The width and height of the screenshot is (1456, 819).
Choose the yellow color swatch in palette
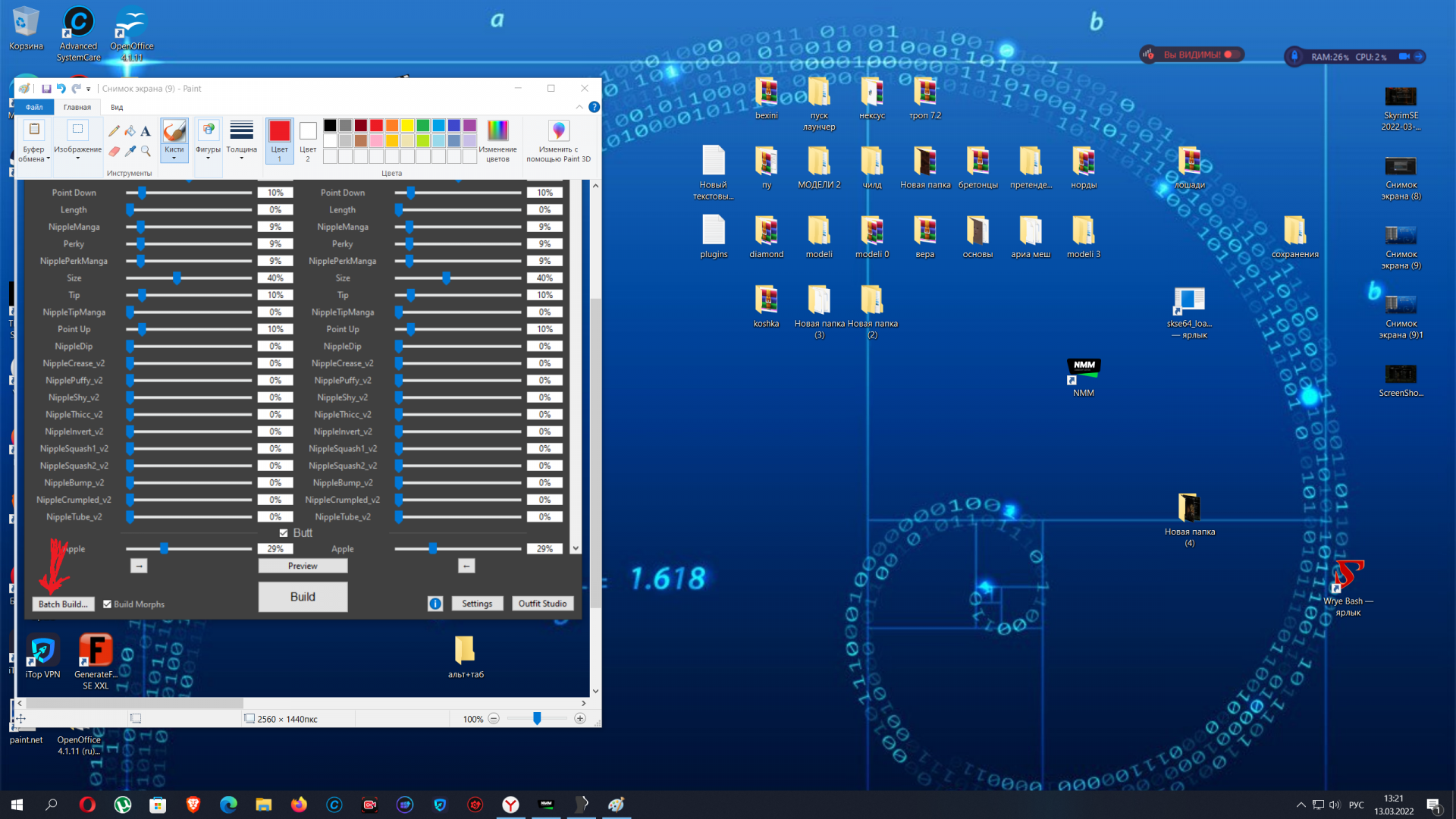click(407, 125)
